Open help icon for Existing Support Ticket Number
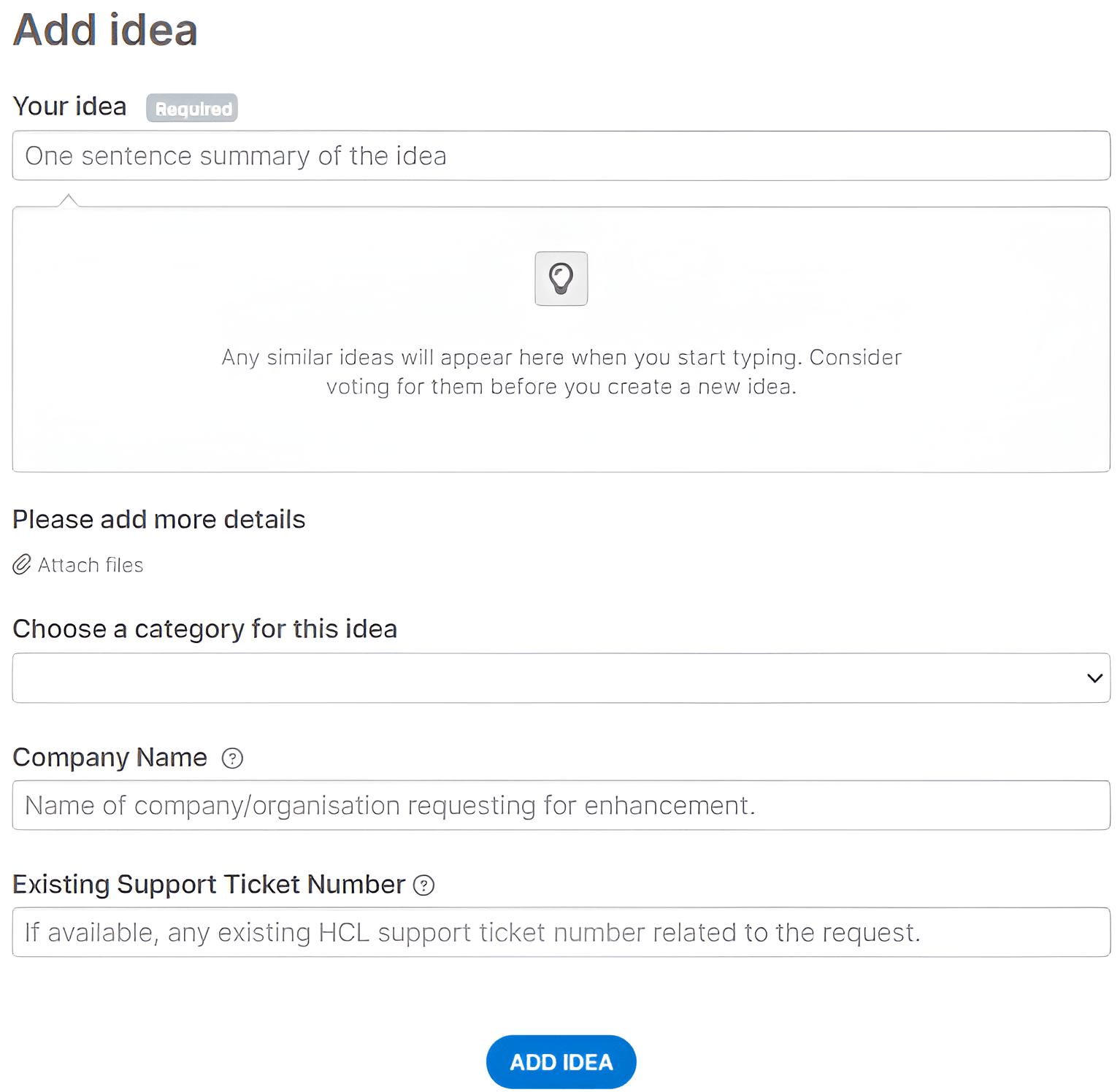 click(423, 885)
